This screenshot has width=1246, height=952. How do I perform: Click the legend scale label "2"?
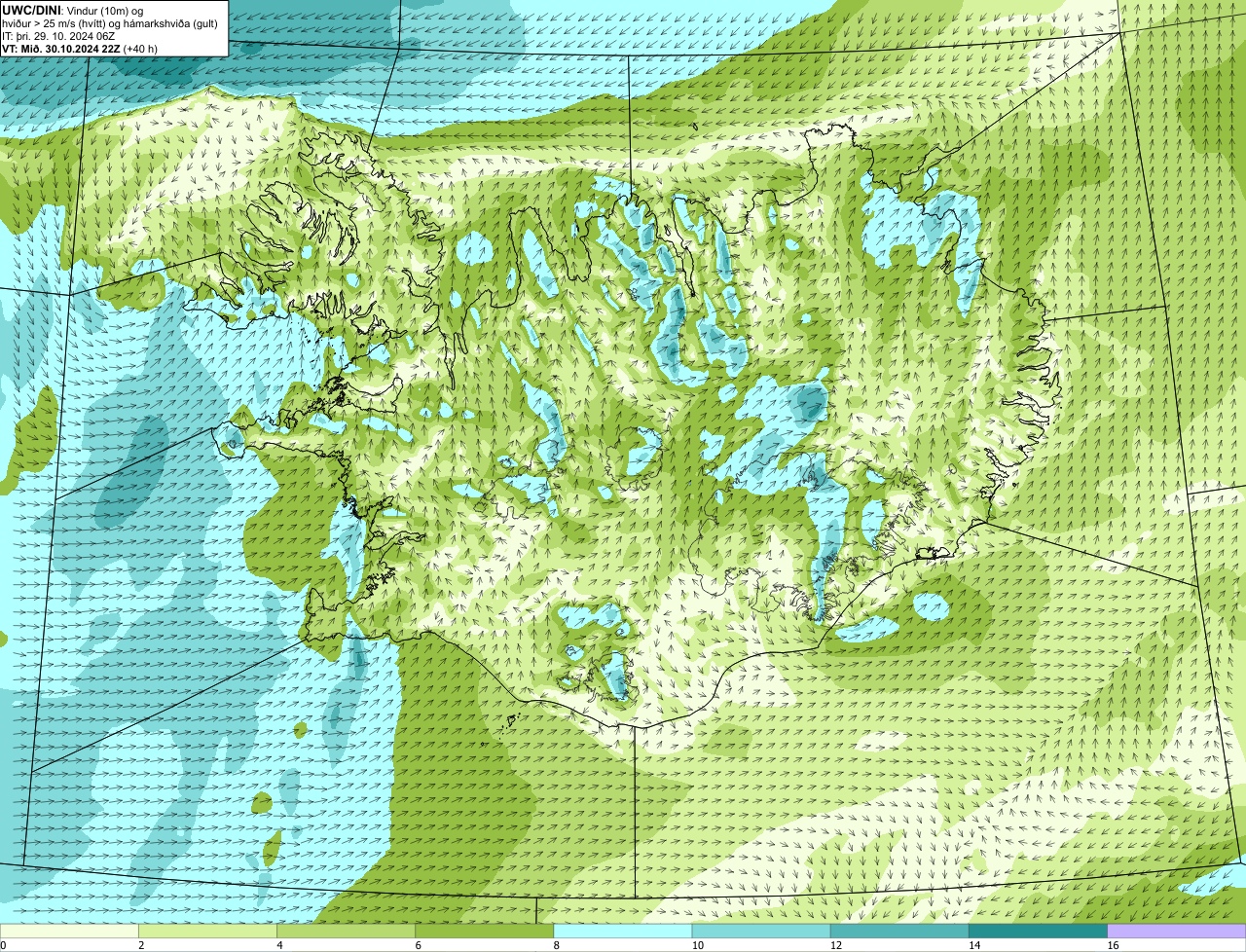tap(141, 945)
